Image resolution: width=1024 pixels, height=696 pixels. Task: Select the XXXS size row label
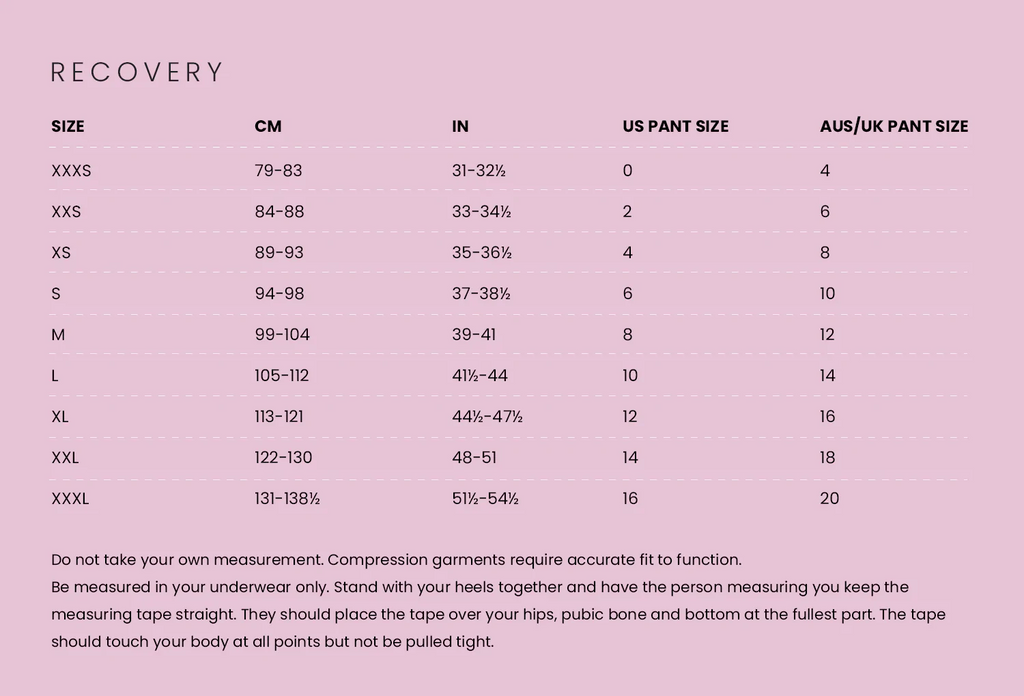[x=71, y=171]
